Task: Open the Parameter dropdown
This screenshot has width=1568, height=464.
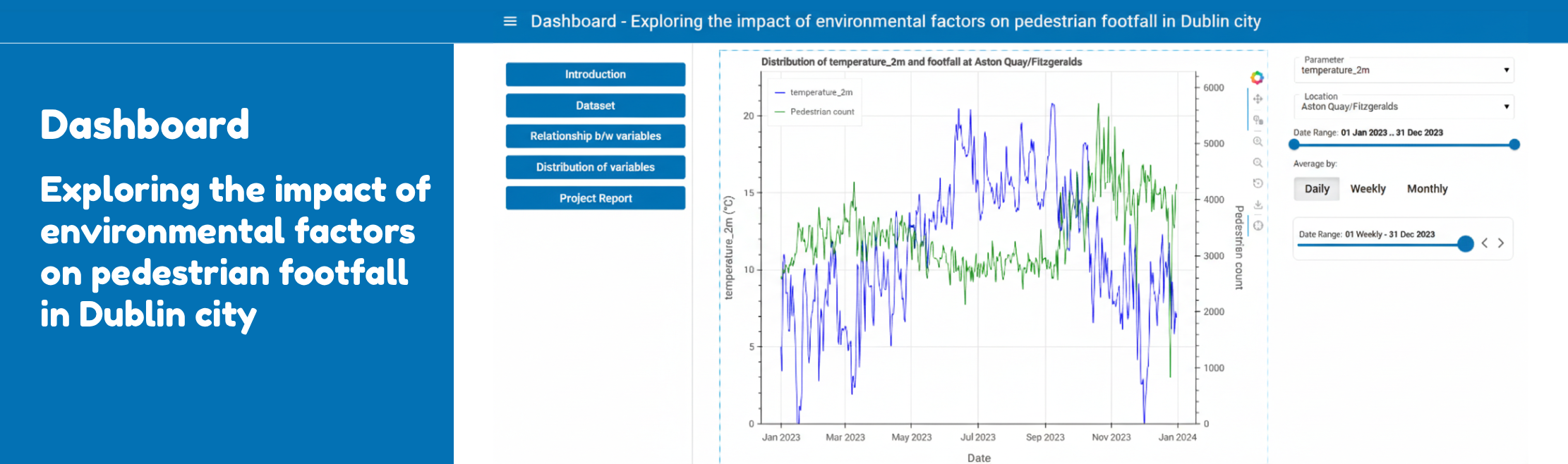Action: [x=1404, y=70]
